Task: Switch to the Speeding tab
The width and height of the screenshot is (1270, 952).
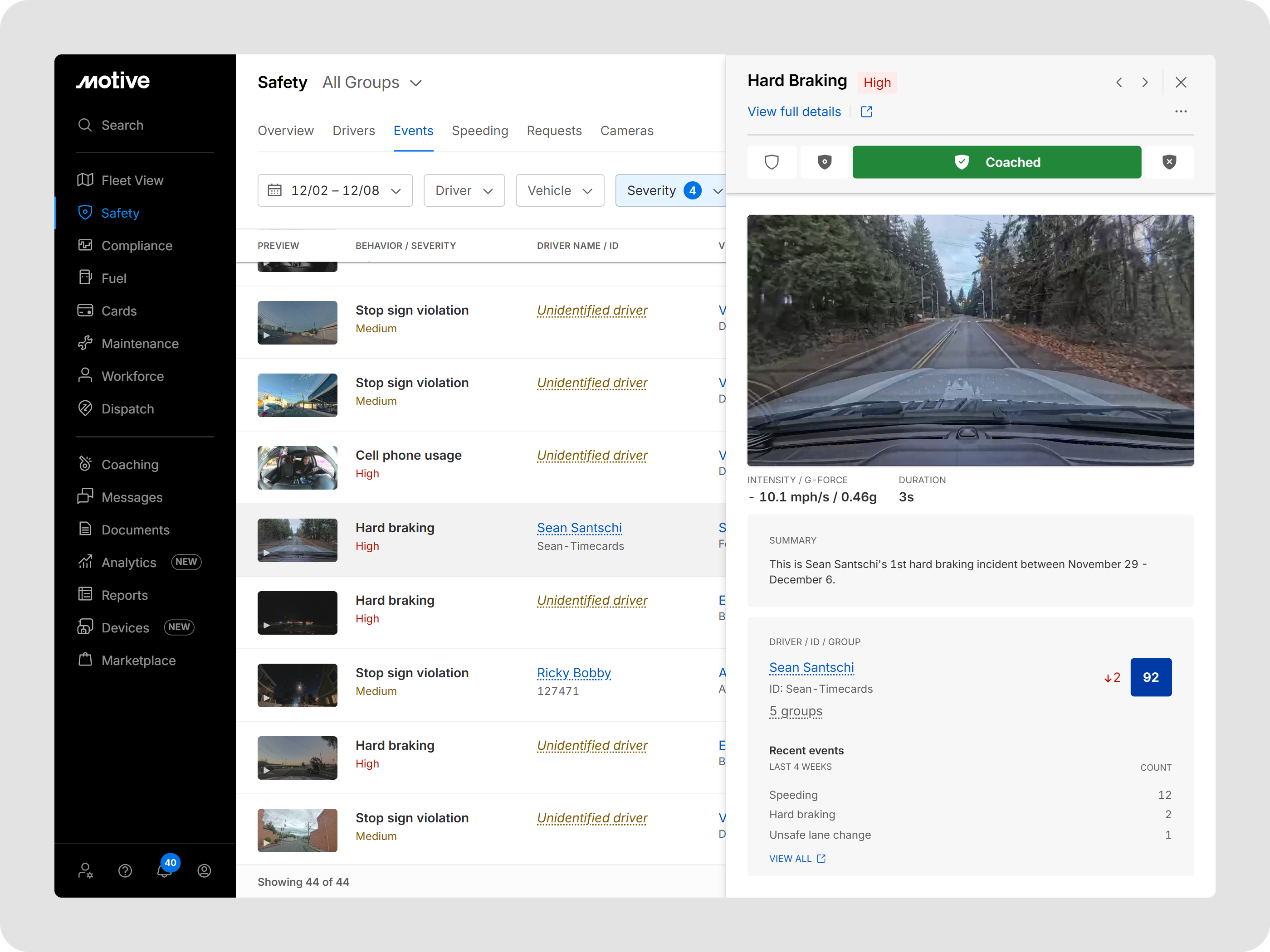Action: [x=480, y=131]
